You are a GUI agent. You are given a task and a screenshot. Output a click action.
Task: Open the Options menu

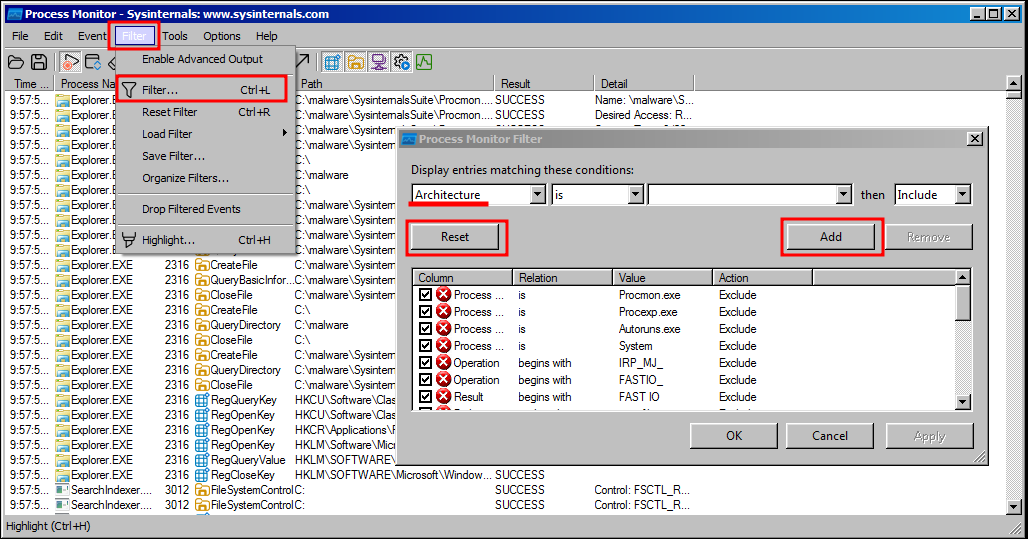pyautogui.click(x=222, y=36)
